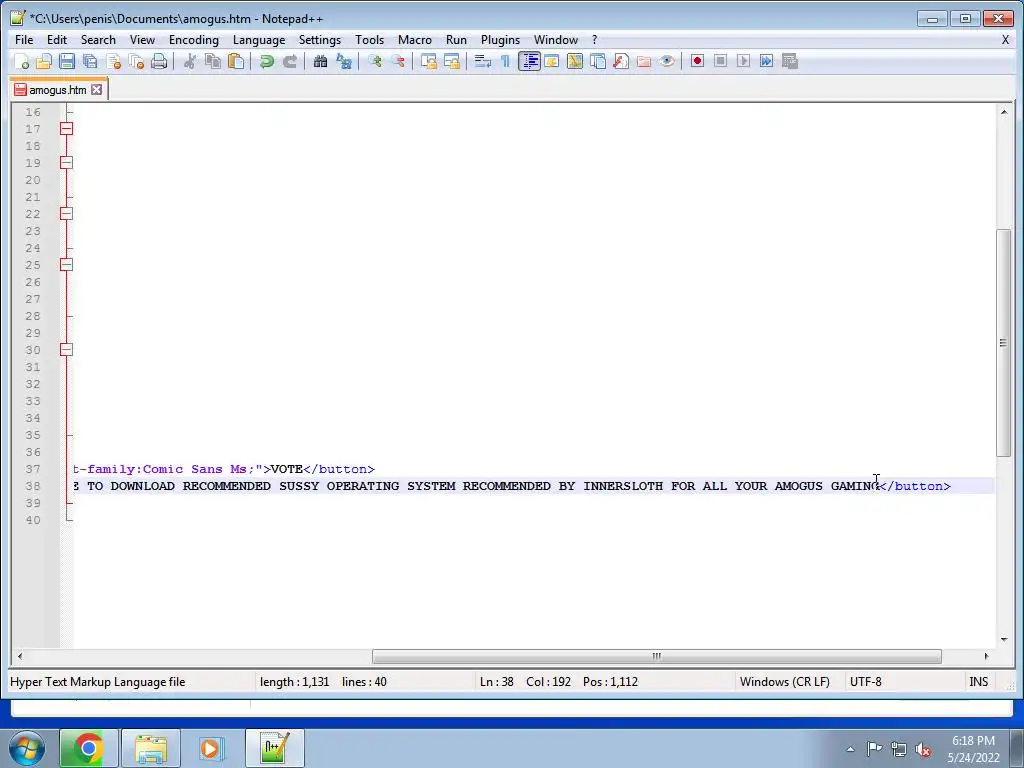Show all characters with the pilcrow icon
This screenshot has width=1024, height=768.
[x=505, y=61]
